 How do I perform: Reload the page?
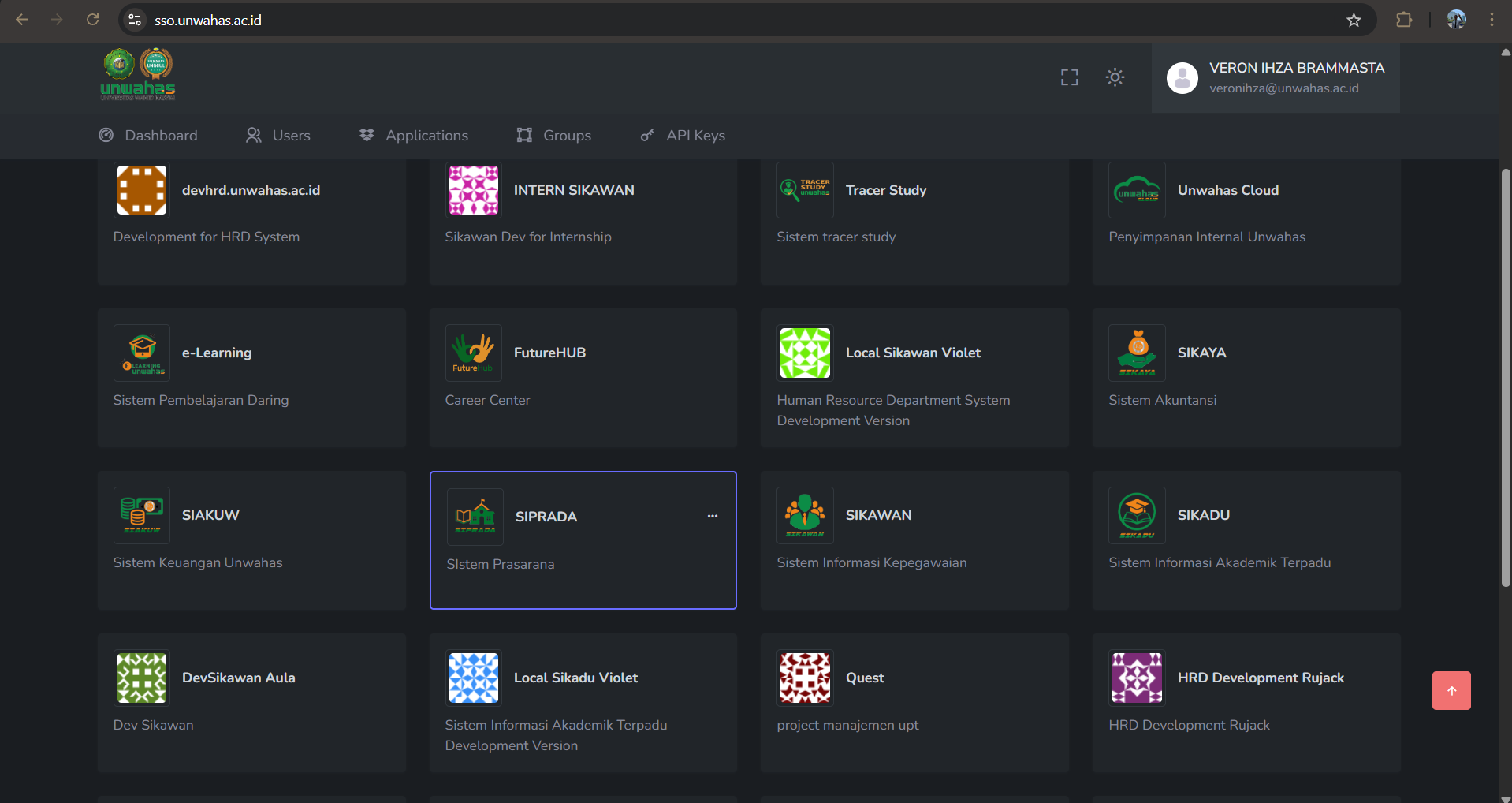[92, 20]
